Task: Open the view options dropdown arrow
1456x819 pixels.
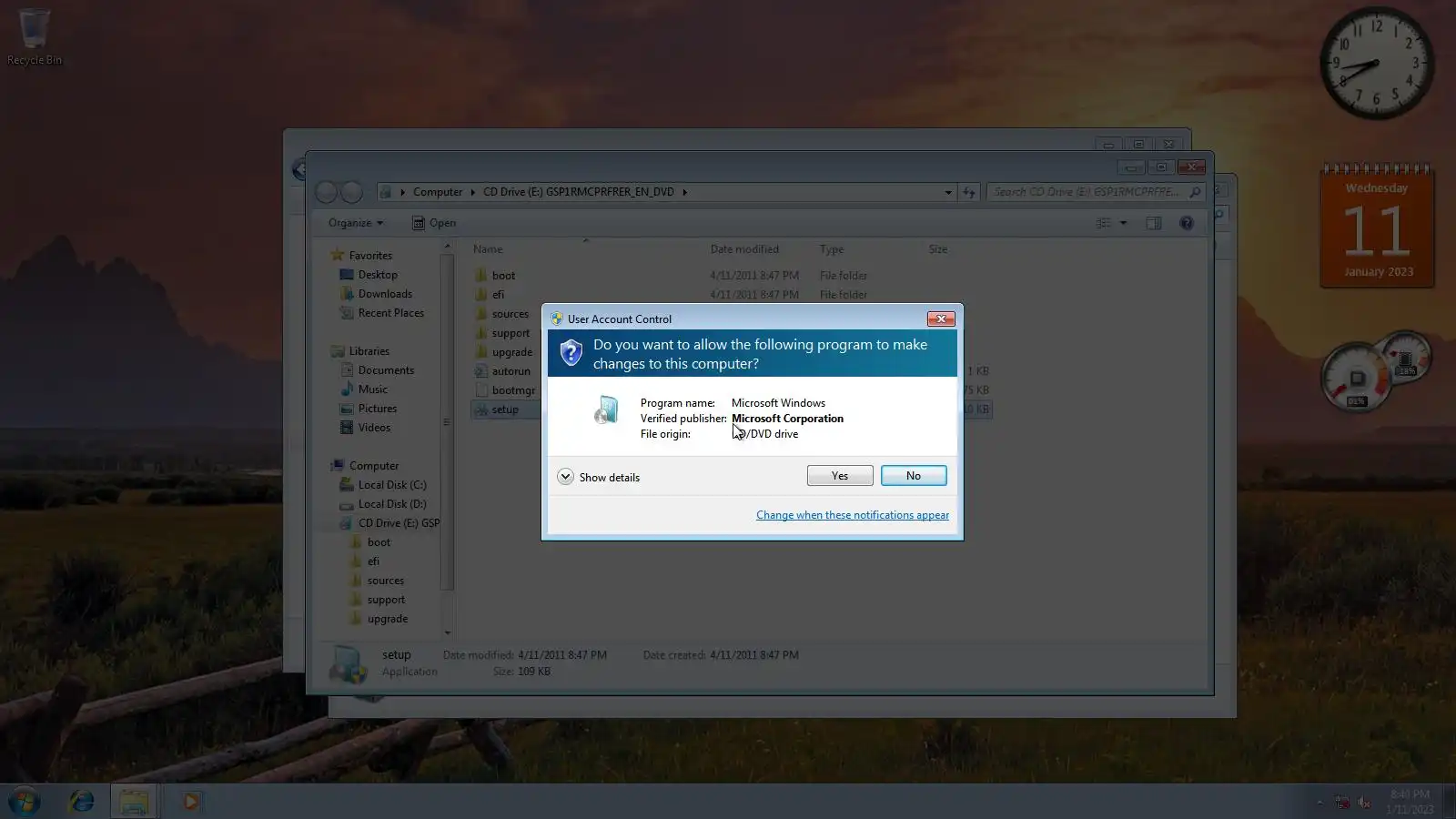Action: [x=1123, y=223]
